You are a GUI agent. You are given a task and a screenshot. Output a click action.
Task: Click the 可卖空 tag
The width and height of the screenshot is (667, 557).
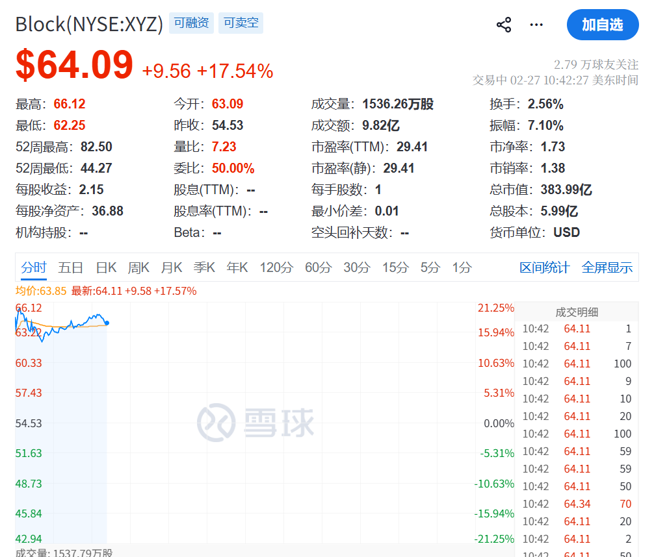(x=241, y=23)
